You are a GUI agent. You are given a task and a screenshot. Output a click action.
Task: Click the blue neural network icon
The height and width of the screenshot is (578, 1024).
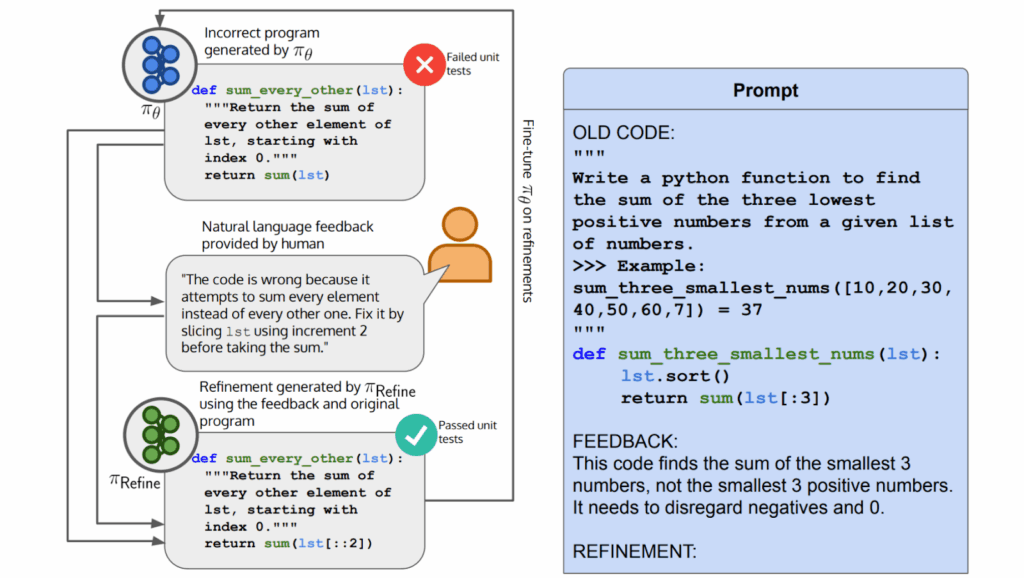(153, 61)
